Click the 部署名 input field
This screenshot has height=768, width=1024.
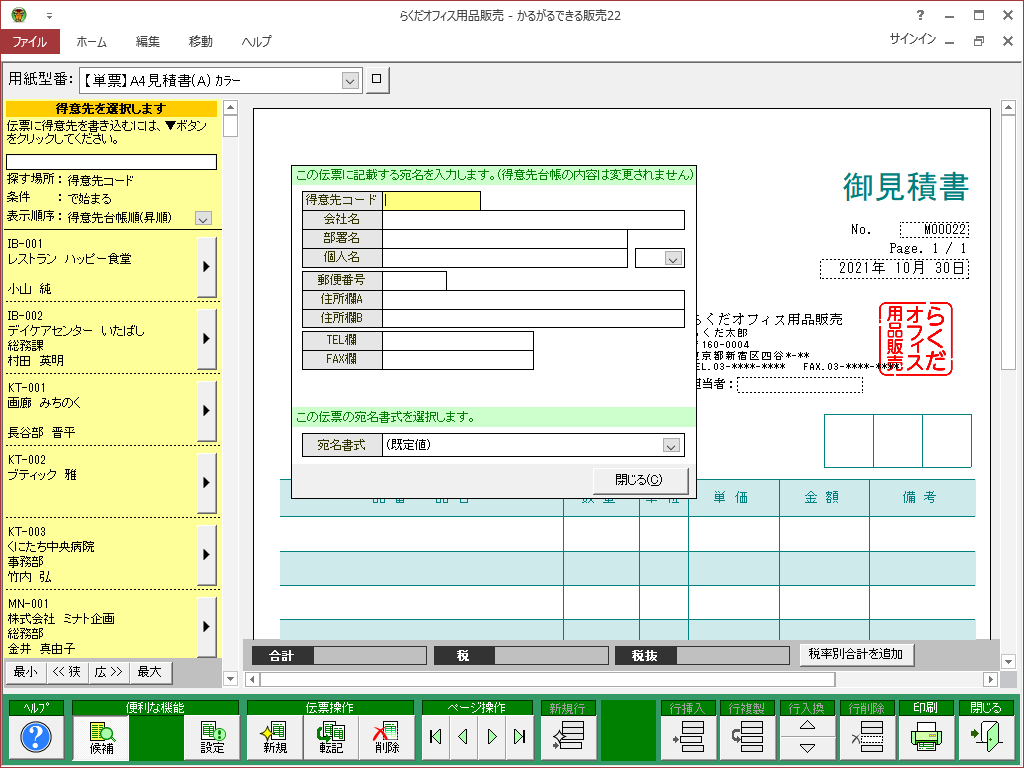(x=505, y=238)
